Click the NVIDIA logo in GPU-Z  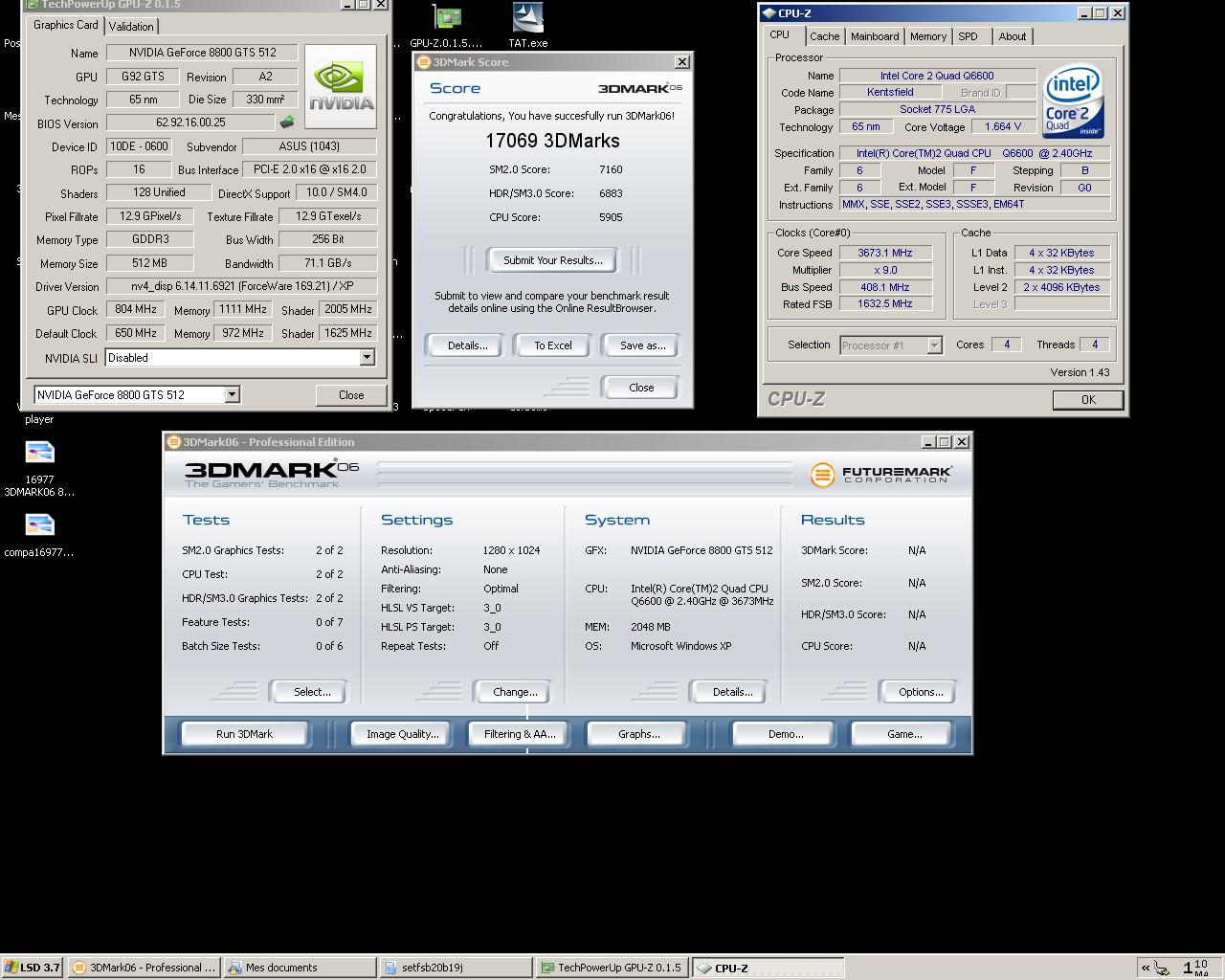(x=340, y=85)
